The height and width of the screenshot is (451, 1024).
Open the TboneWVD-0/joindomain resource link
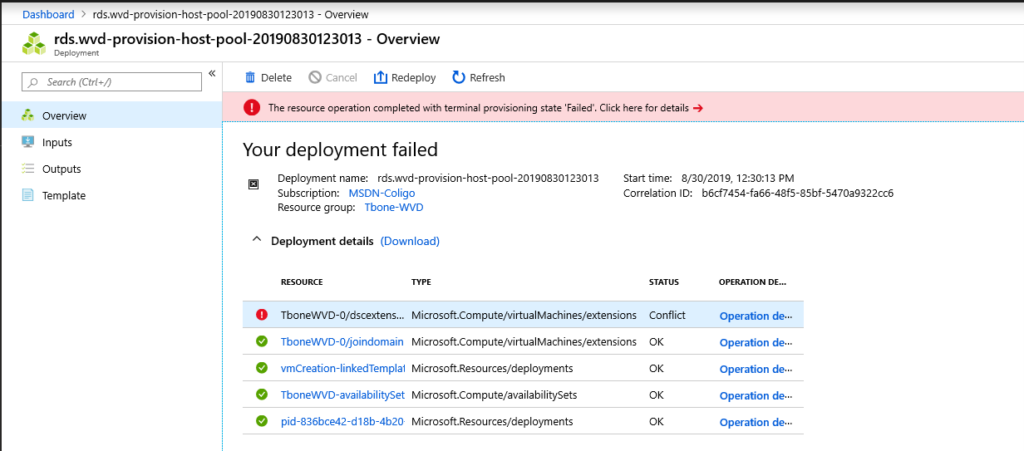[342, 342]
